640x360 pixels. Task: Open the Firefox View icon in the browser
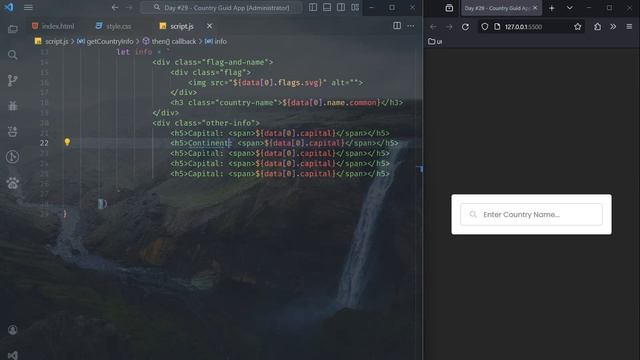[449, 8]
